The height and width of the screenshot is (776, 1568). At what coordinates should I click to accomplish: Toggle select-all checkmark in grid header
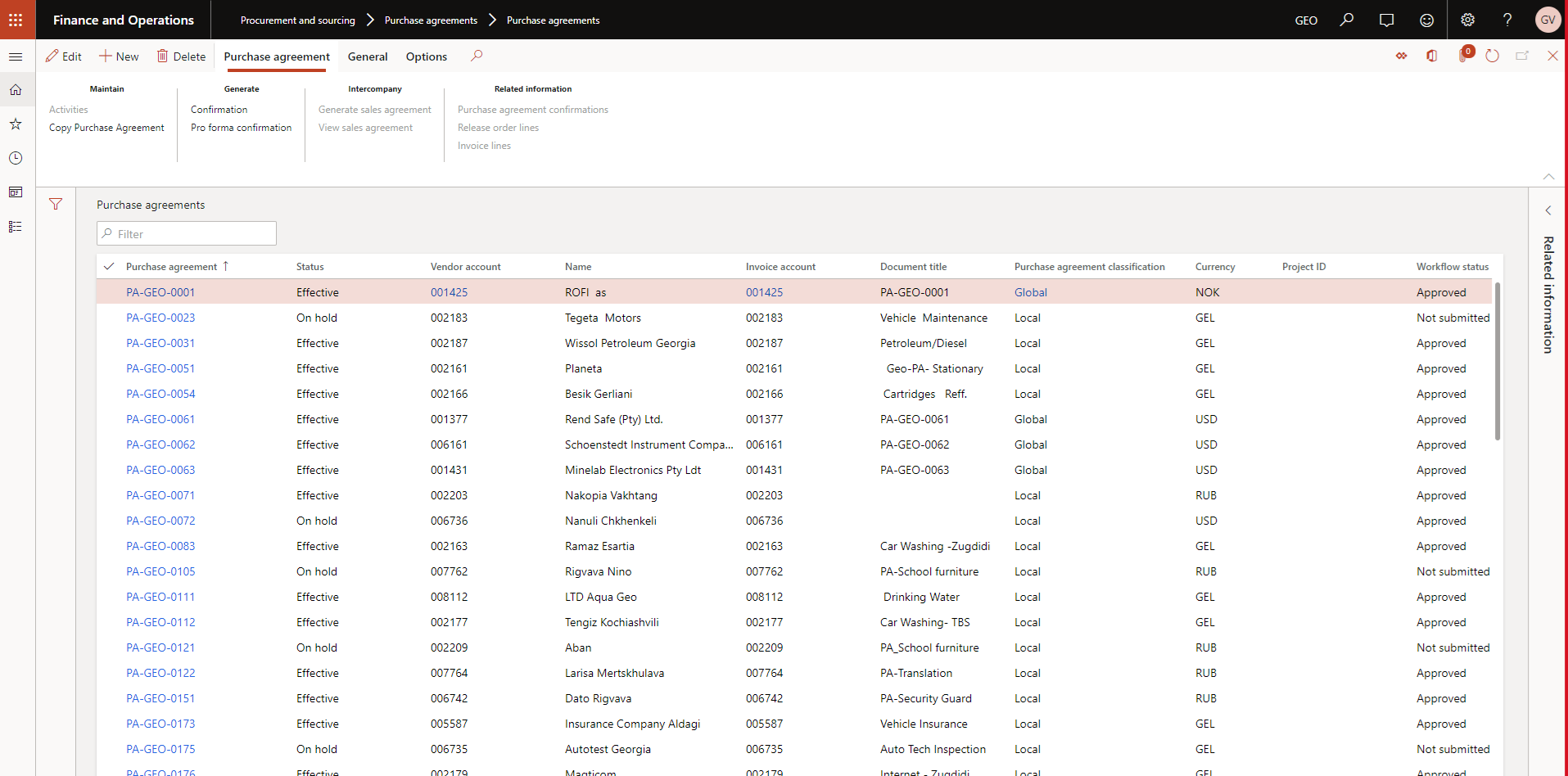tap(109, 266)
